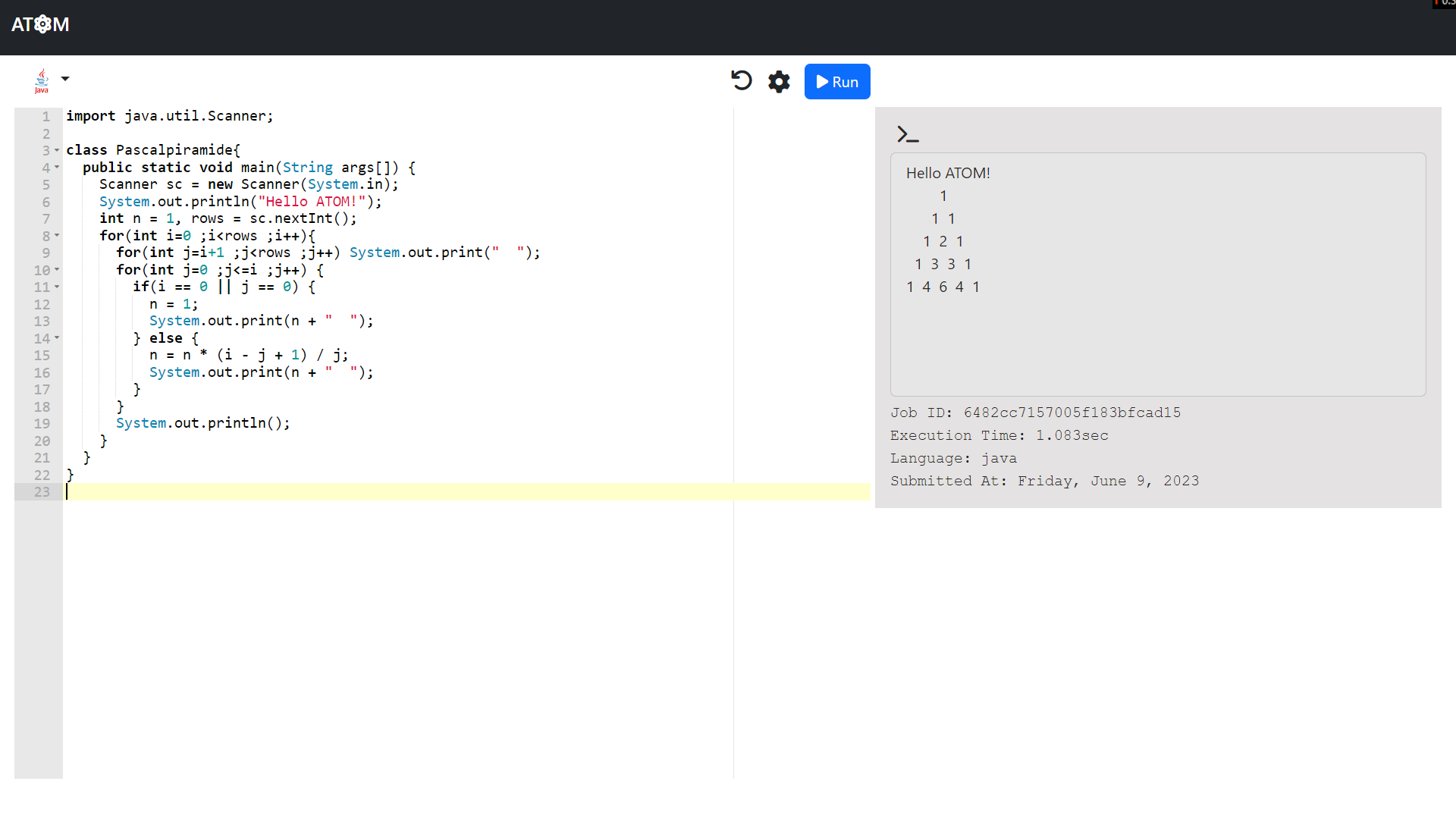The height and width of the screenshot is (819, 1456).
Task: Click the ATOM logo in the header
Action: coord(40,24)
